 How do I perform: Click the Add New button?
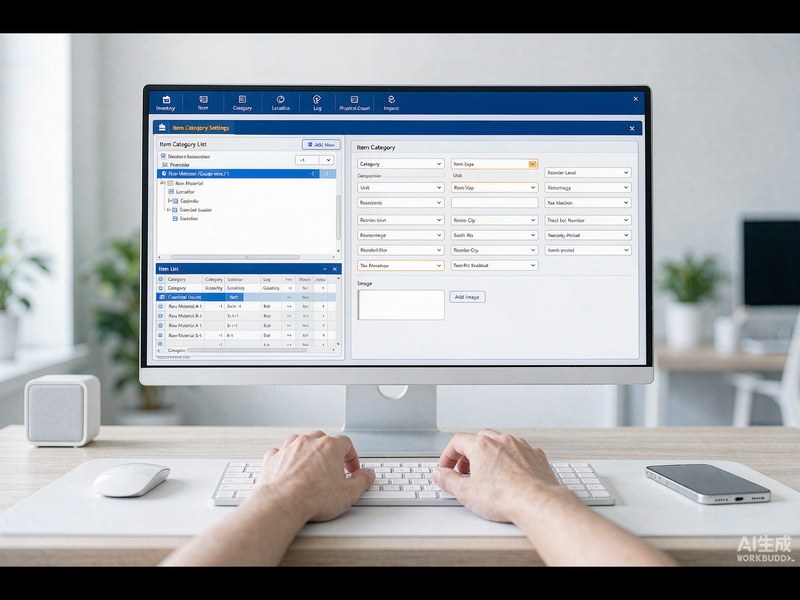[321, 145]
